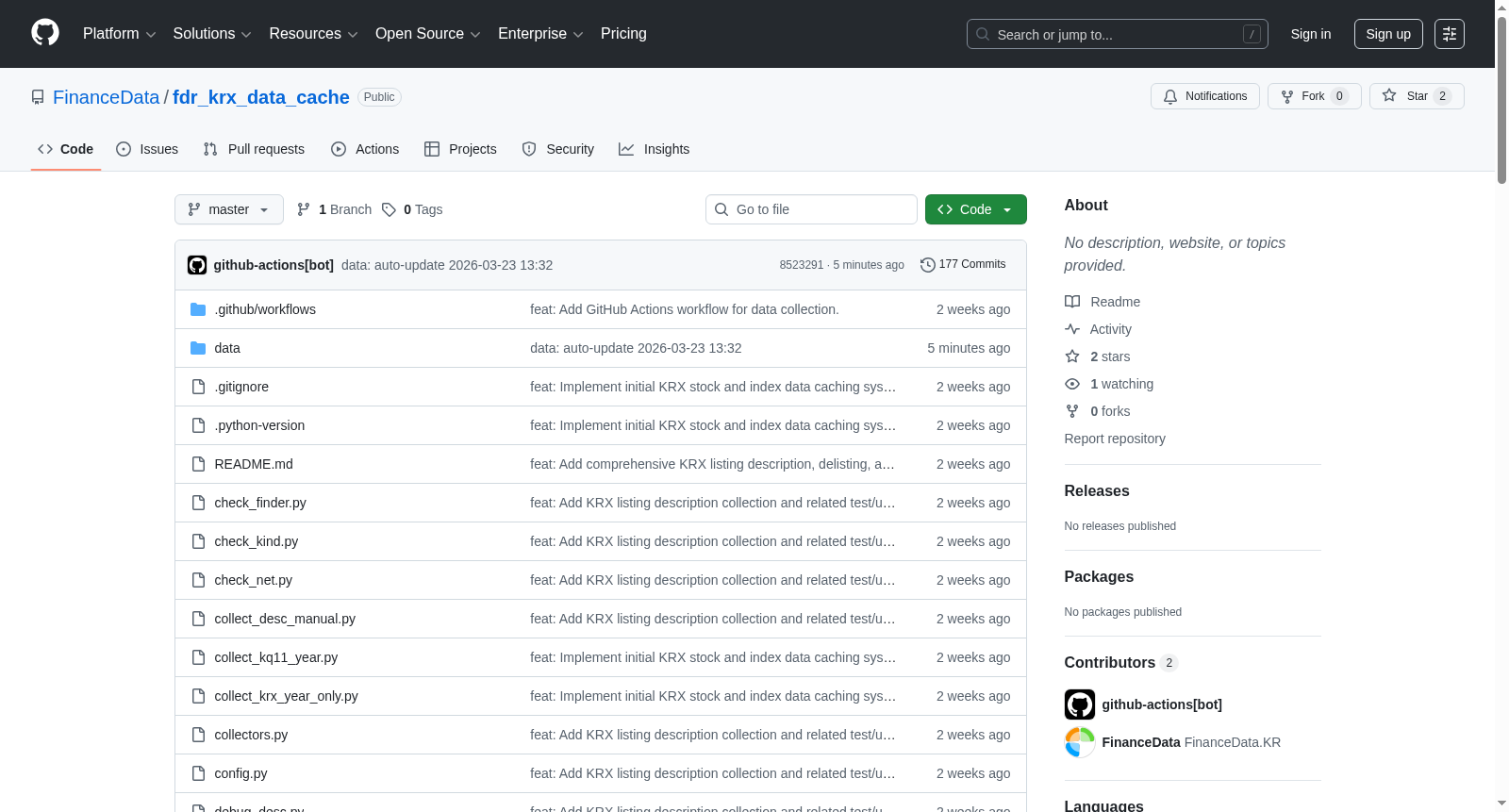Viewport: 1509px width, 812px height.
Task: Click github-actions[bot] avatar in commit header
Action: [x=197, y=265]
